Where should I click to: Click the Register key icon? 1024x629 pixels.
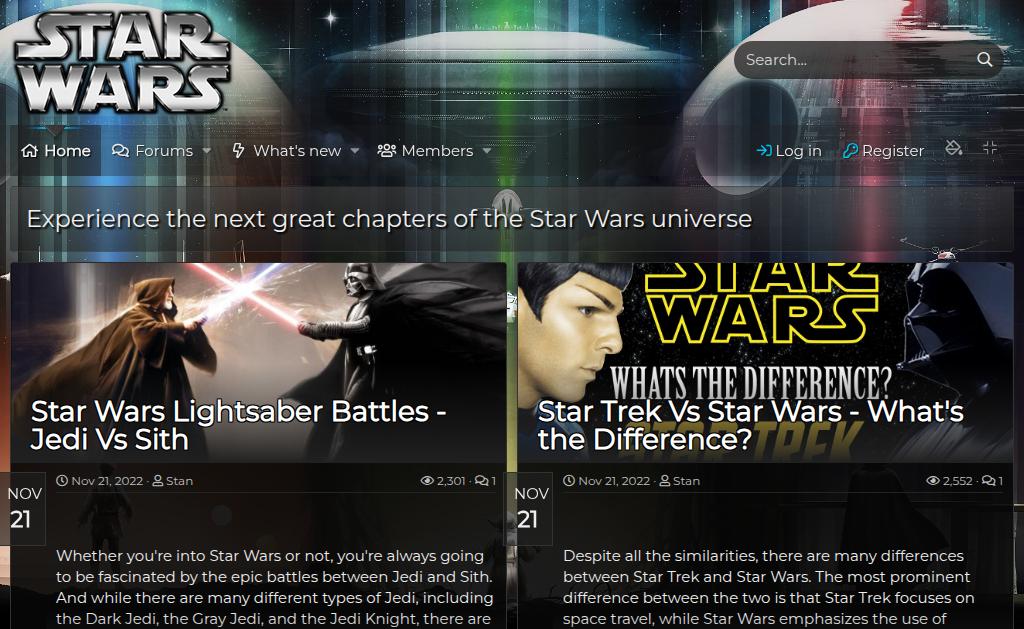point(850,151)
